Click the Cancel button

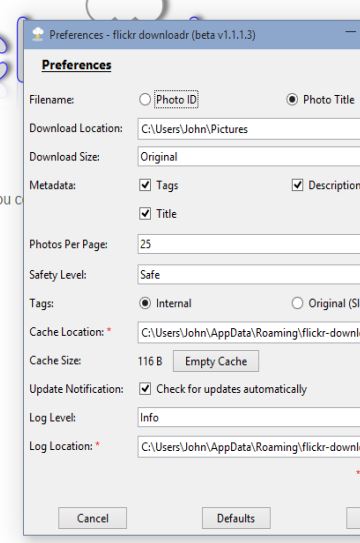pyautogui.click(x=92, y=518)
